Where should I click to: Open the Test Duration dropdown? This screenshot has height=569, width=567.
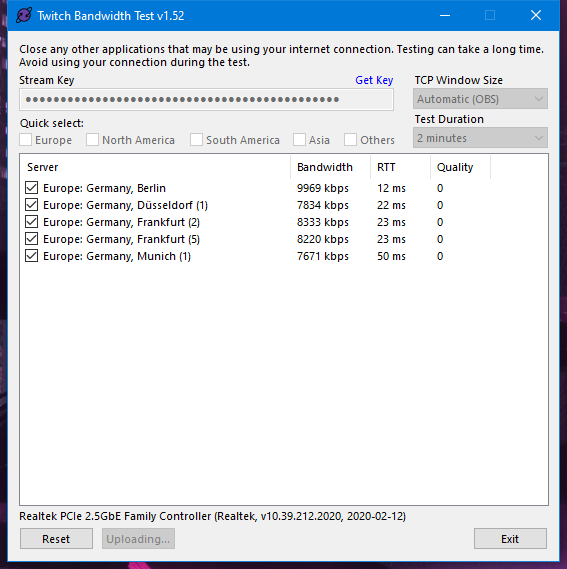tap(480, 138)
